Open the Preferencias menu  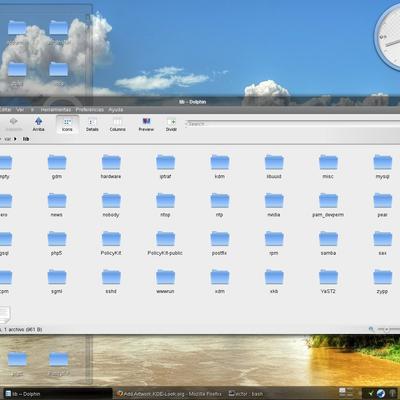(90, 109)
